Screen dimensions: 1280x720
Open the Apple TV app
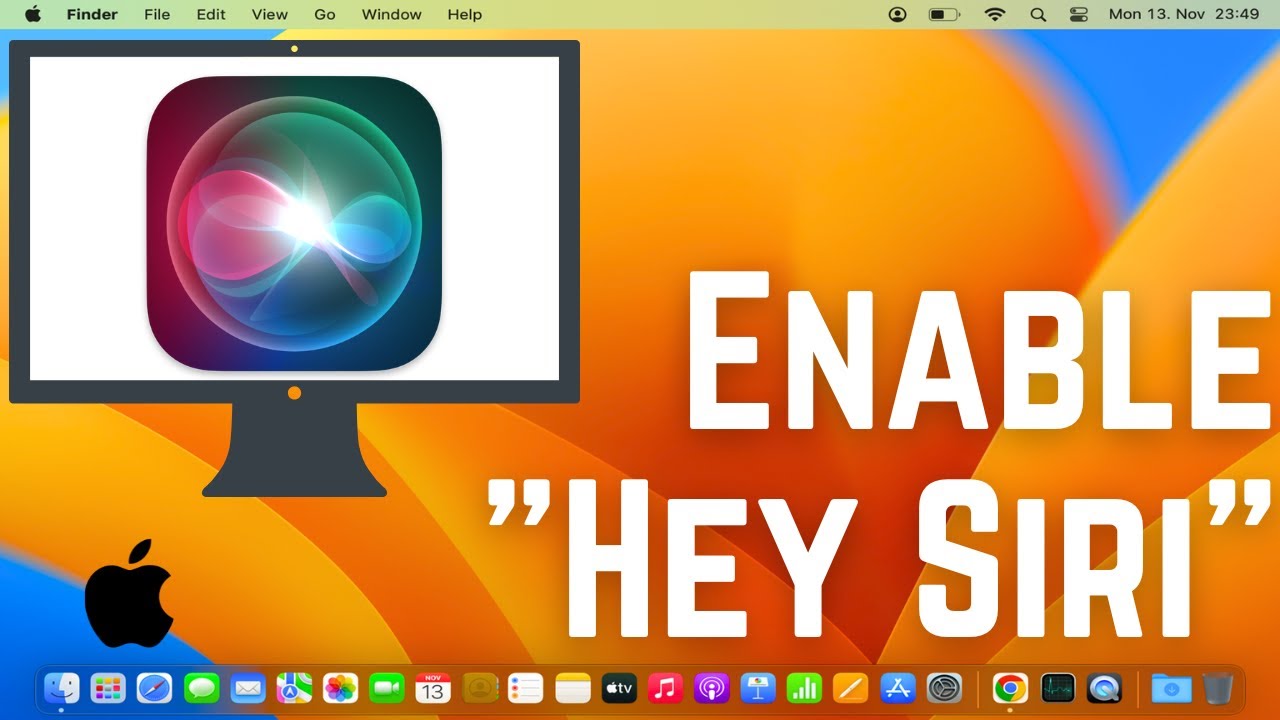(619, 688)
